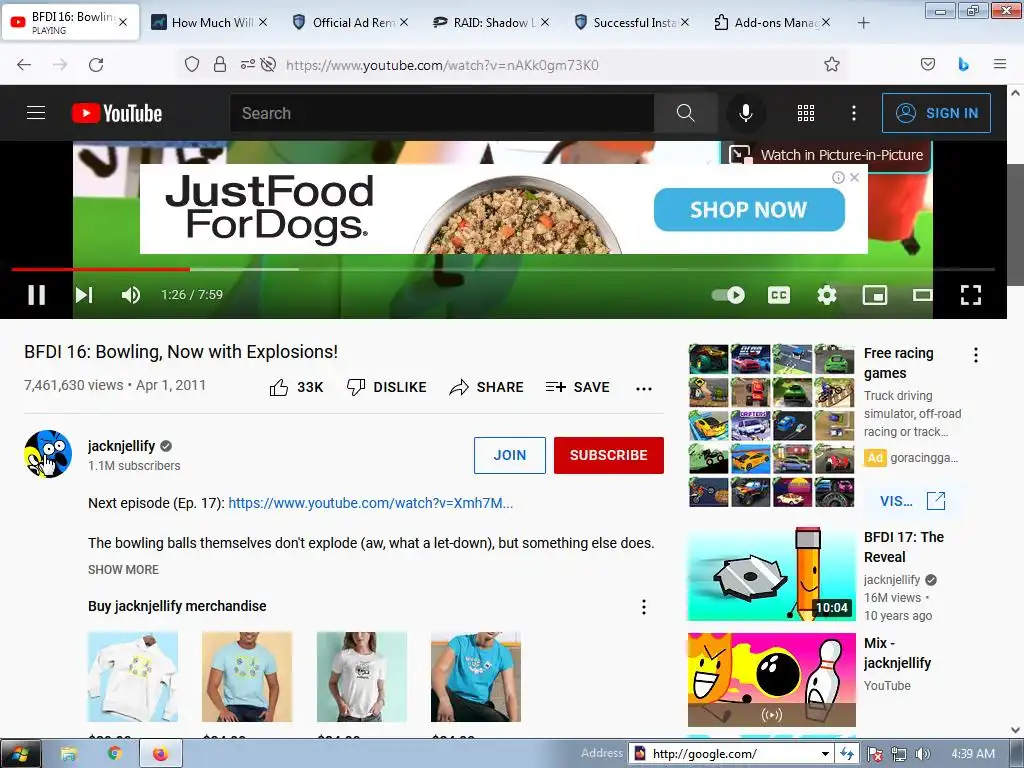Open system tray volume icon
1024x768 pixels.
click(x=922, y=754)
